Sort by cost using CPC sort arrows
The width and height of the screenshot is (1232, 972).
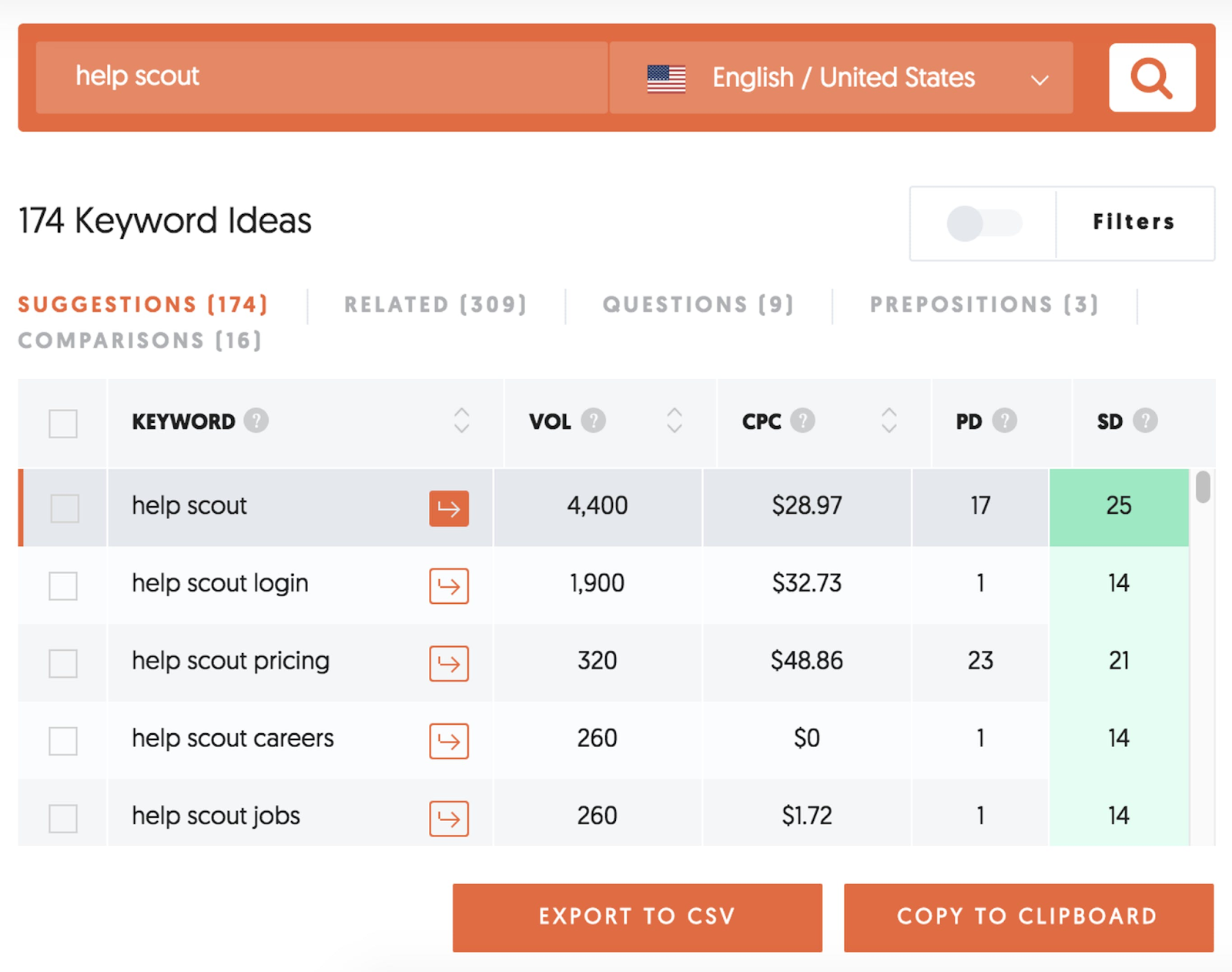(889, 421)
